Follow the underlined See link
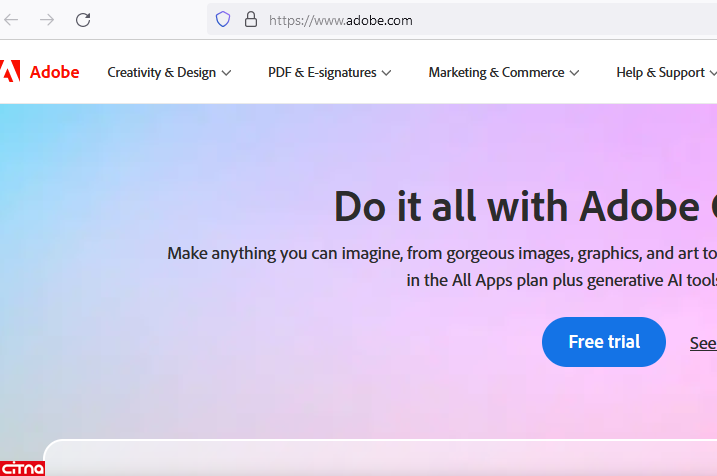717x476 pixels. point(703,343)
